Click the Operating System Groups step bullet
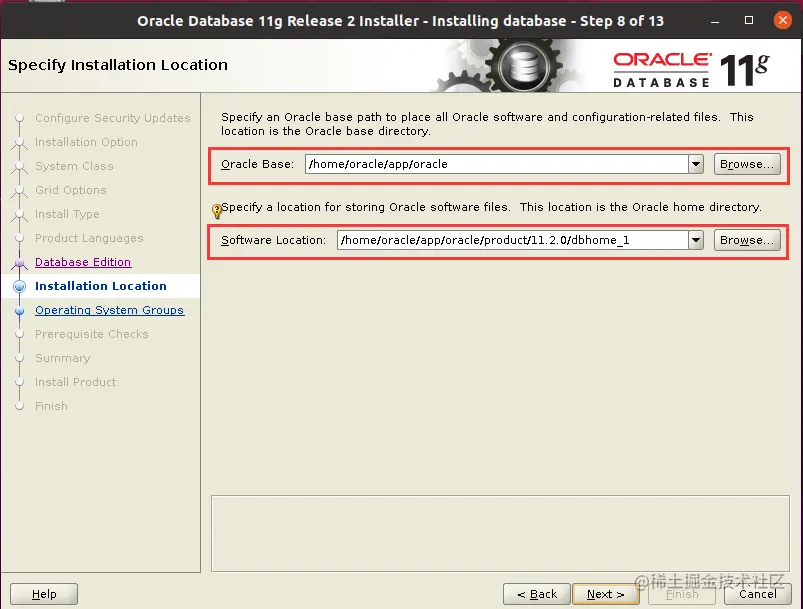Viewport: 803px width, 609px height. (19, 310)
